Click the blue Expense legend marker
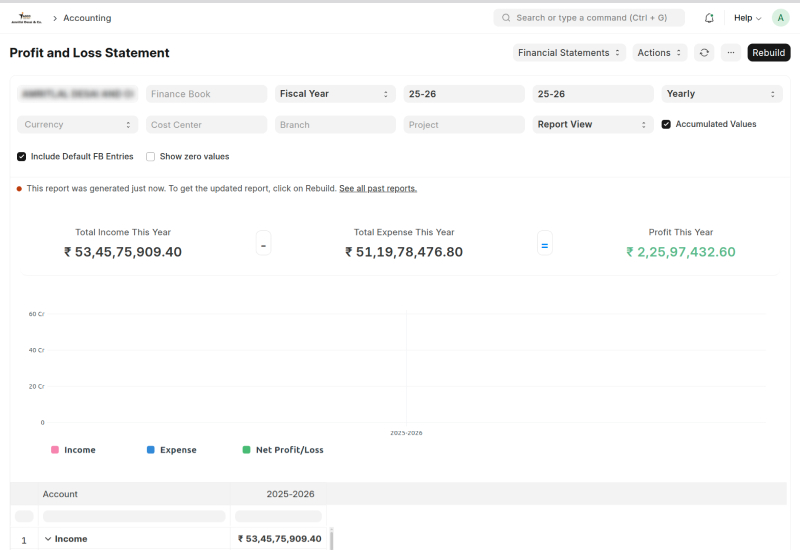The height and width of the screenshot is (550, 800). click(x=150, y=450)
